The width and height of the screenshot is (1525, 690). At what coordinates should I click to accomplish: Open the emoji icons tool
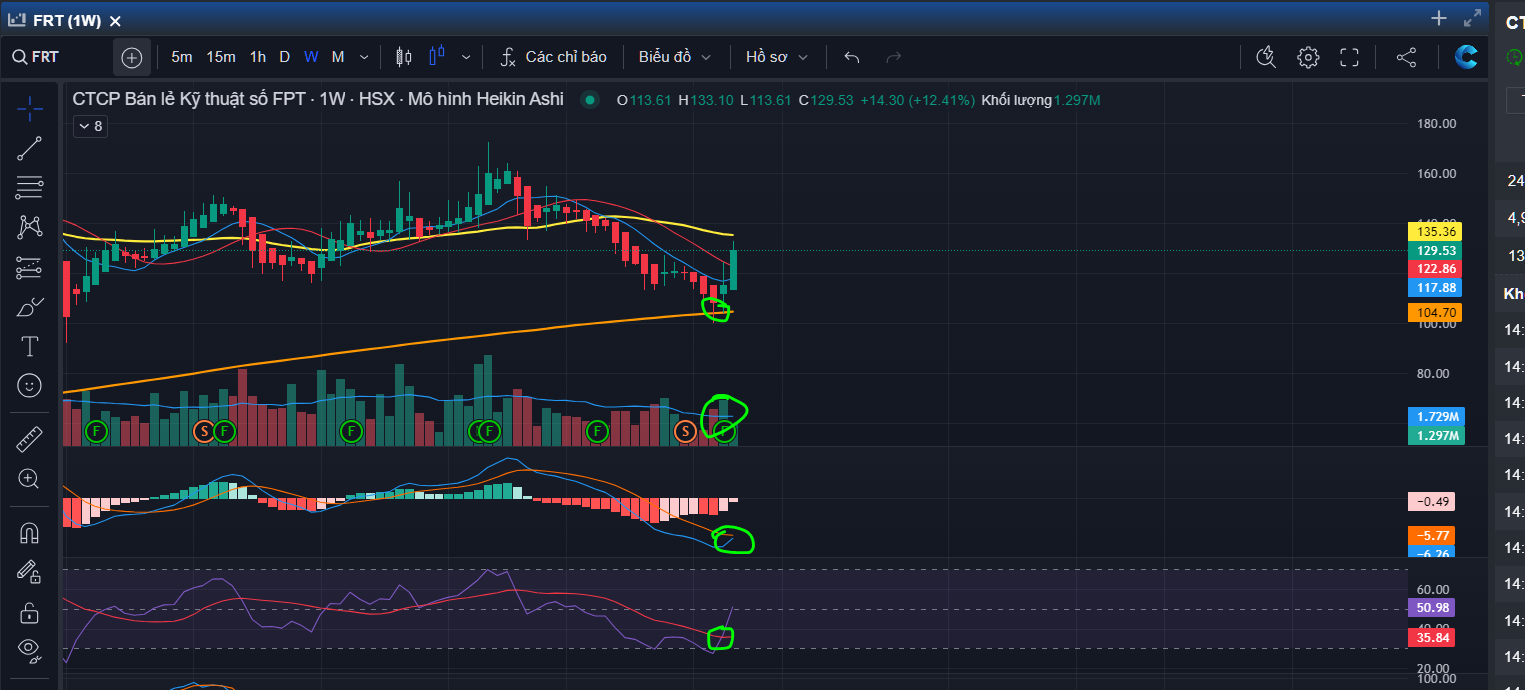[30, 385]
